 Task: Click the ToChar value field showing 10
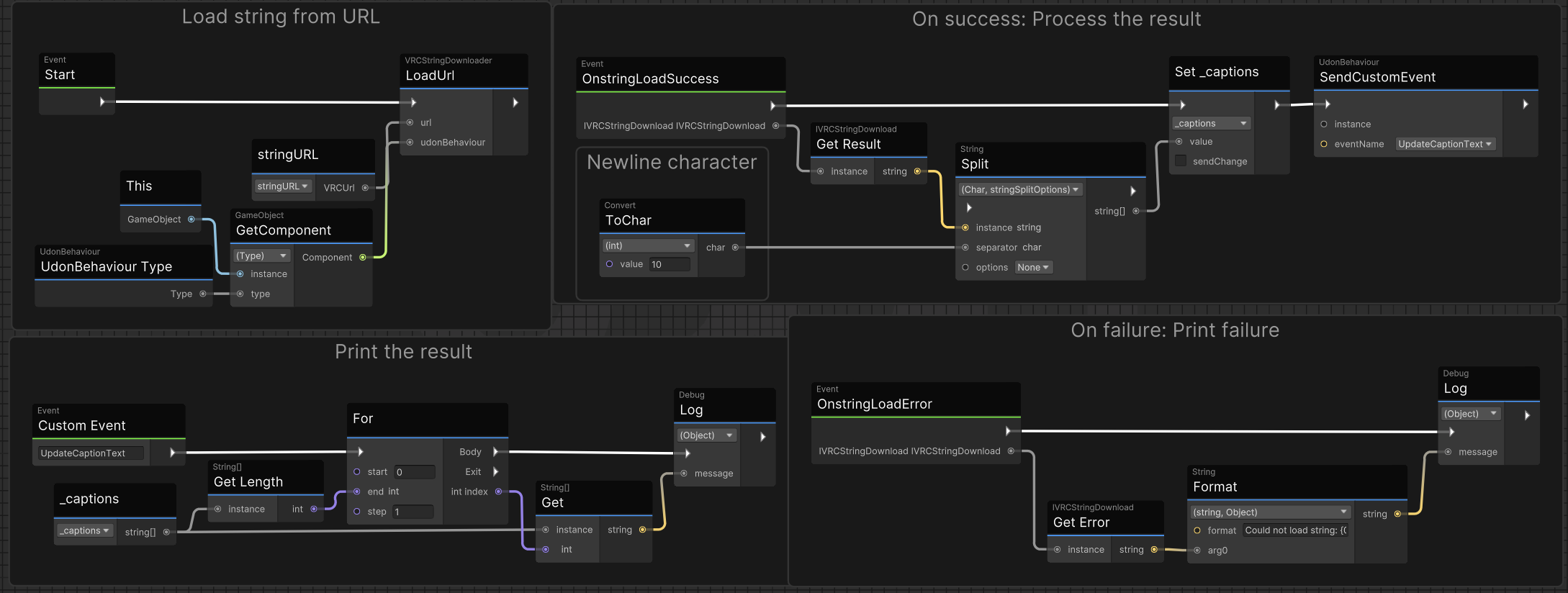pos(669,264)
